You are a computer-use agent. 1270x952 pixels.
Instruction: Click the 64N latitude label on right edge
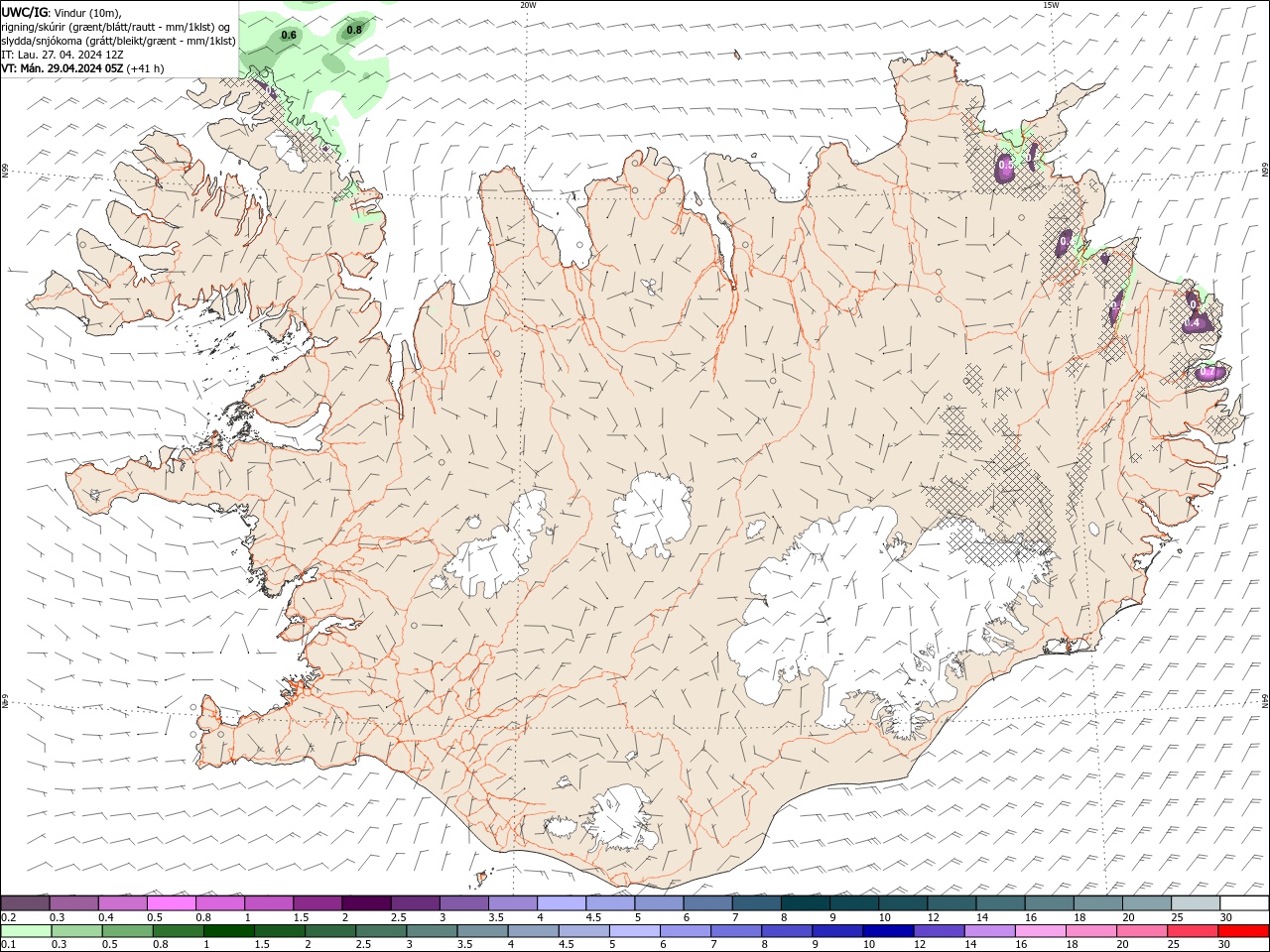pos(1265,700)
